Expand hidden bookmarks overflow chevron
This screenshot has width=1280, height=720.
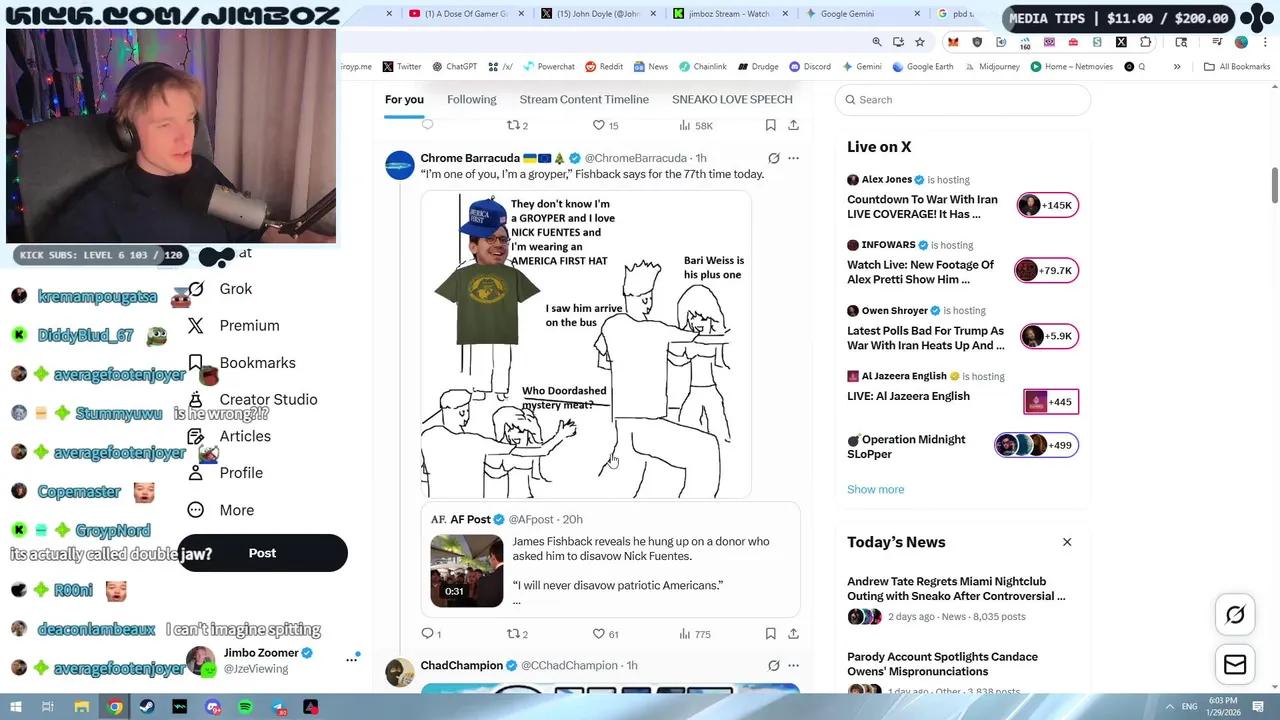tap(1177, 67)
